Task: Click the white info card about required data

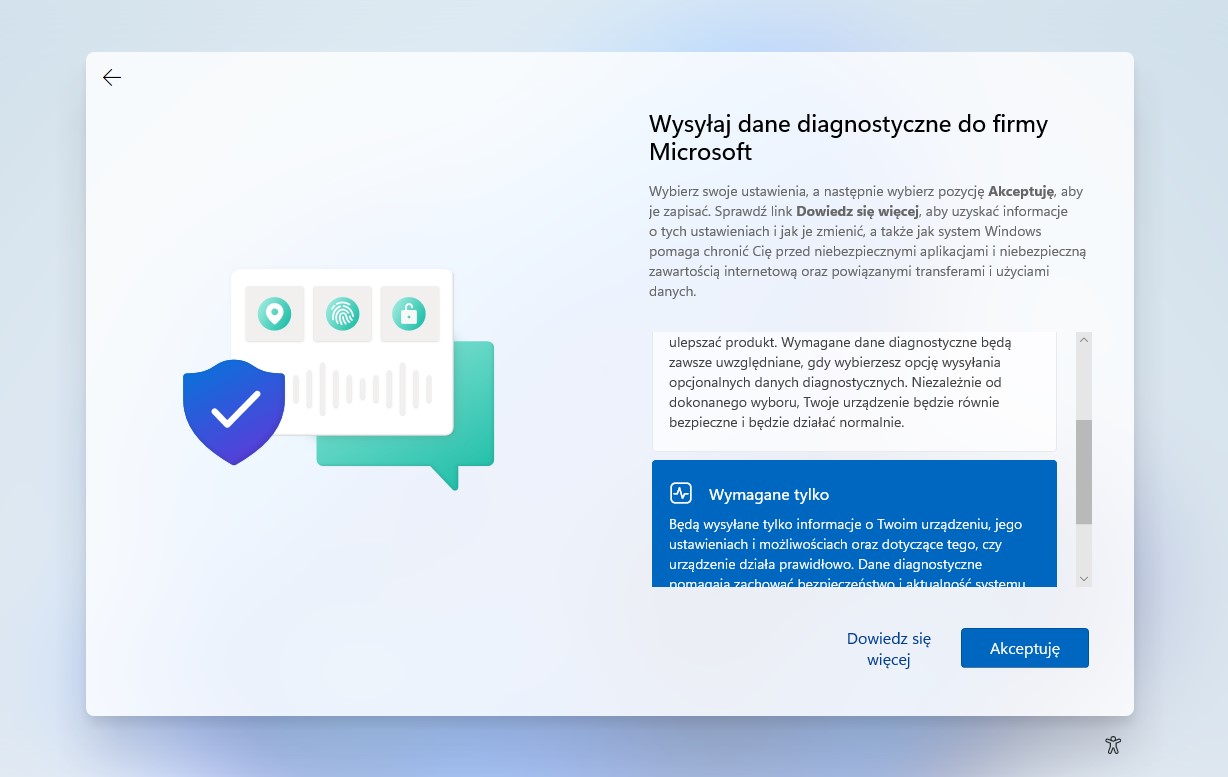Action: click(854, 392)
